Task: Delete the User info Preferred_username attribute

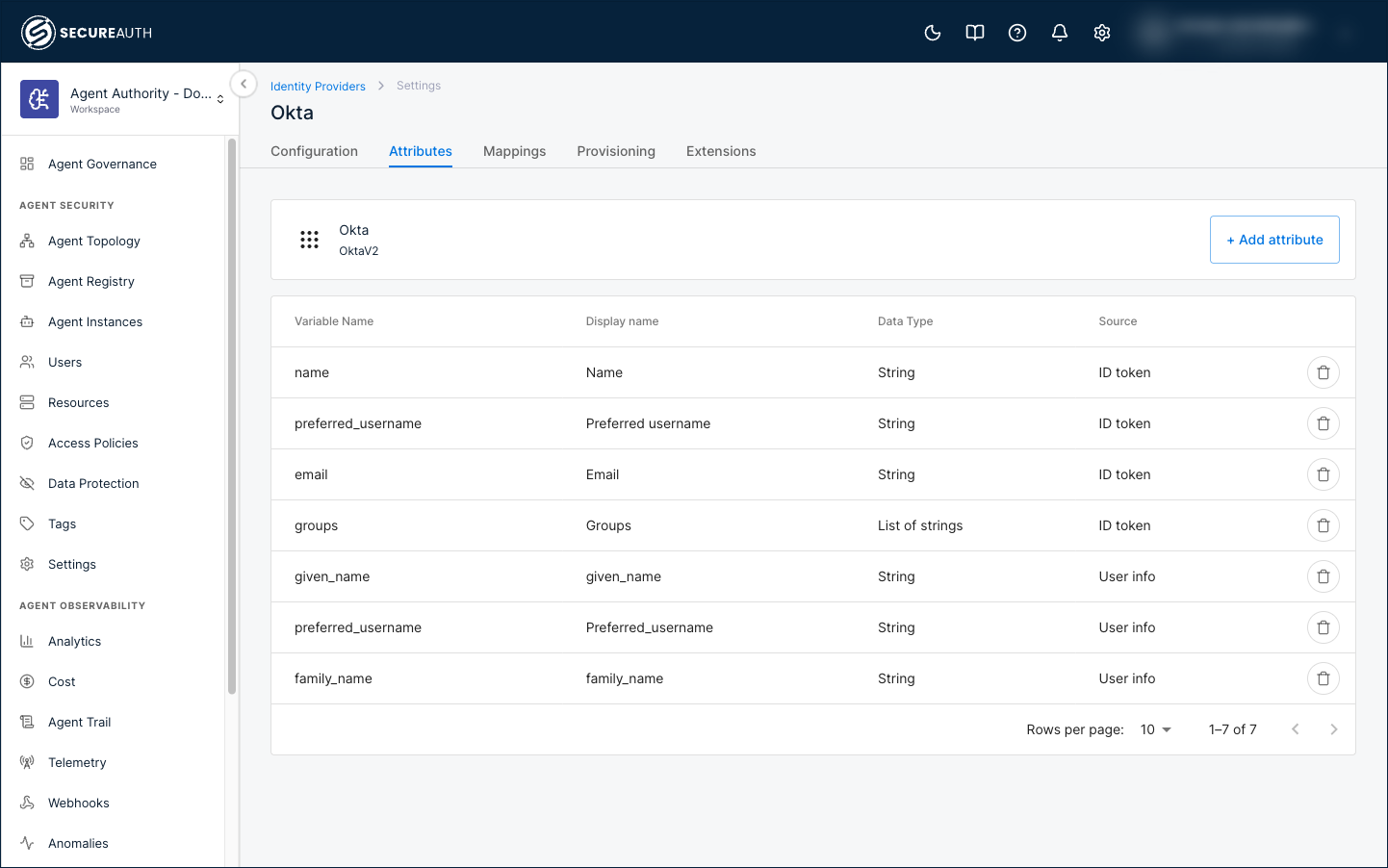Action: [x=1324, y=627]
